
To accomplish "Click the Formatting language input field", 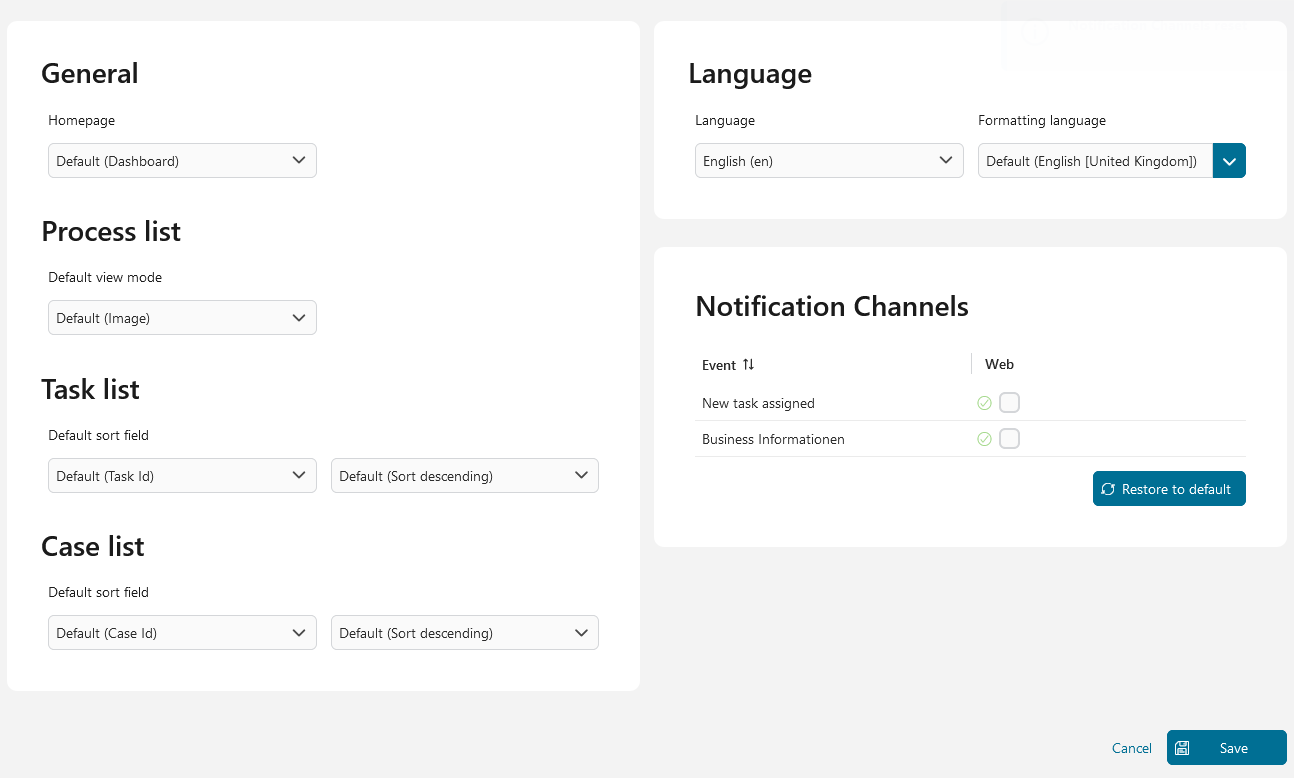I will [x=1095, y=161].
